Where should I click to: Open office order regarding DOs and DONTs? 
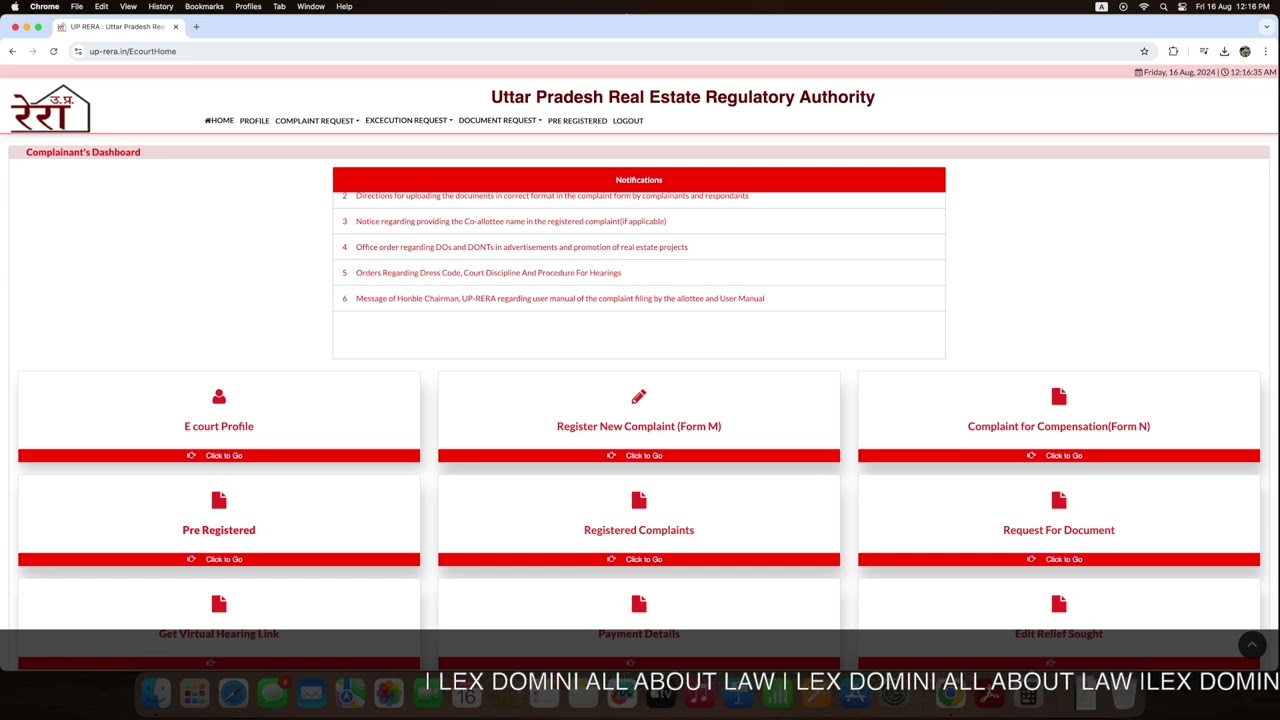click(x=522, y=247)
